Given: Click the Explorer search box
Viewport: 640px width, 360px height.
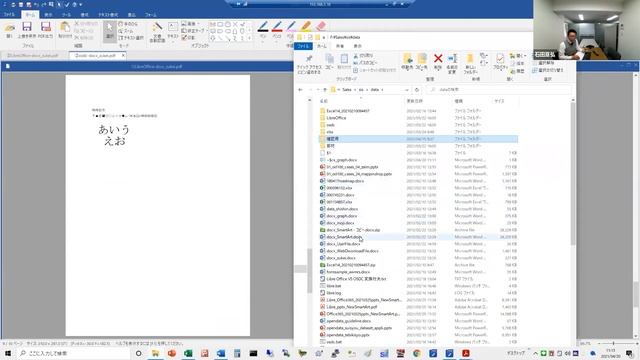Looking at the screenshot, I should (499, 90).
